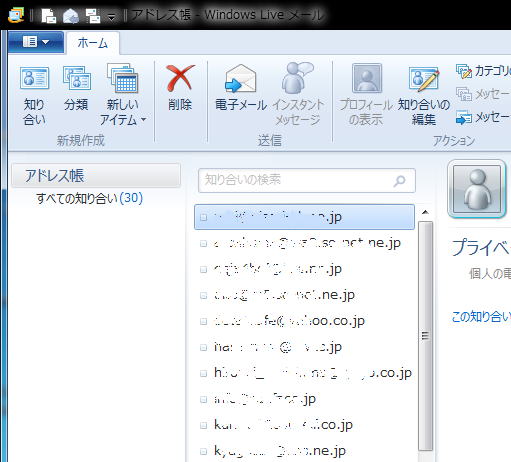
Task: Switch to the ホーム ribbon tab
Action: click(x=93, y=43)
